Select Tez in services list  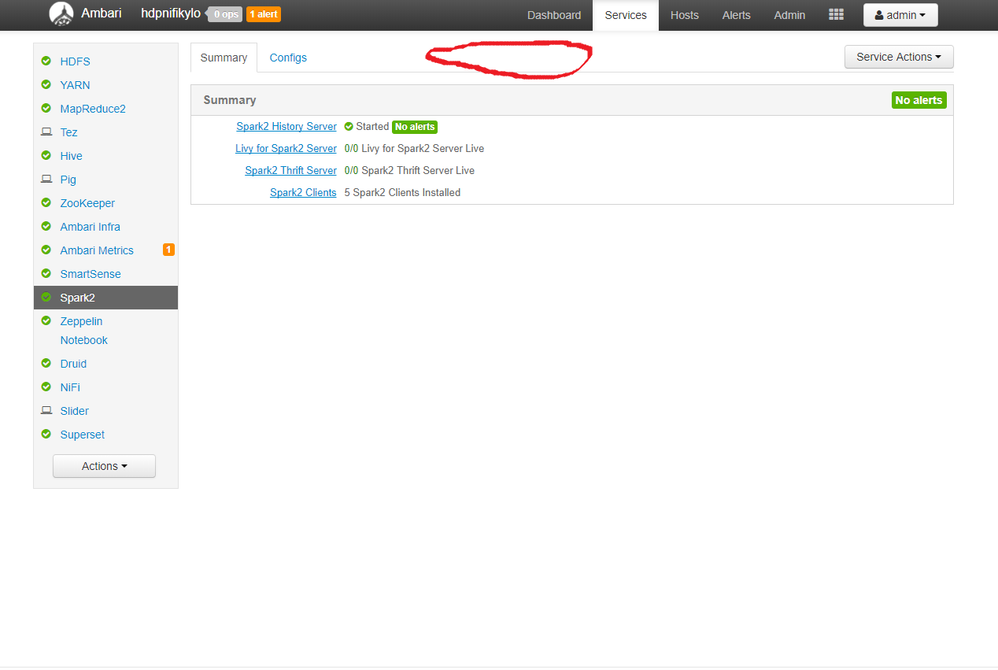pyautogui.click(x=69, y=132)
